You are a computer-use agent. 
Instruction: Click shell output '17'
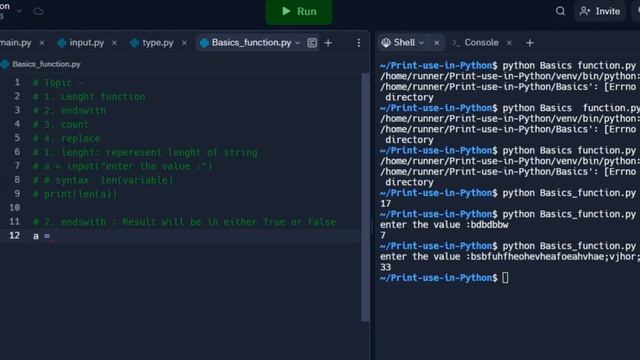(x=385, y=204)
